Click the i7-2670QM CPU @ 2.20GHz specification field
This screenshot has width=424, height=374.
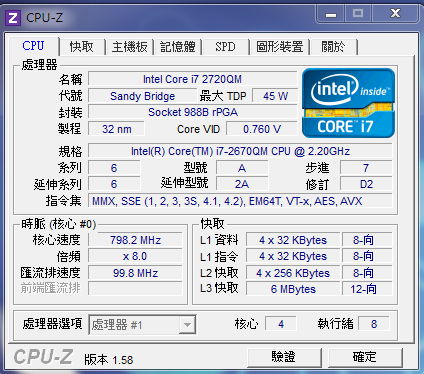tap(240, 151)
